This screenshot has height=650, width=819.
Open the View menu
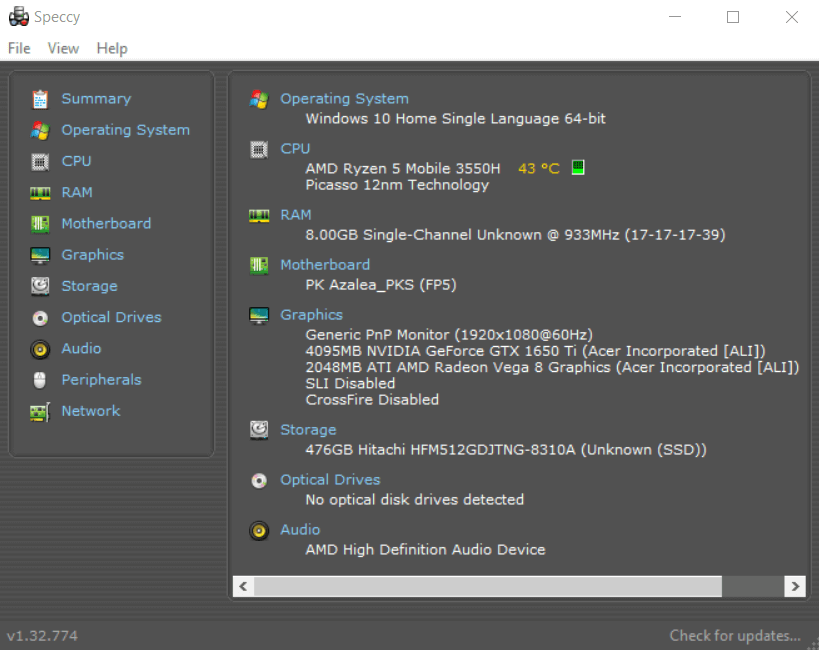63,49
